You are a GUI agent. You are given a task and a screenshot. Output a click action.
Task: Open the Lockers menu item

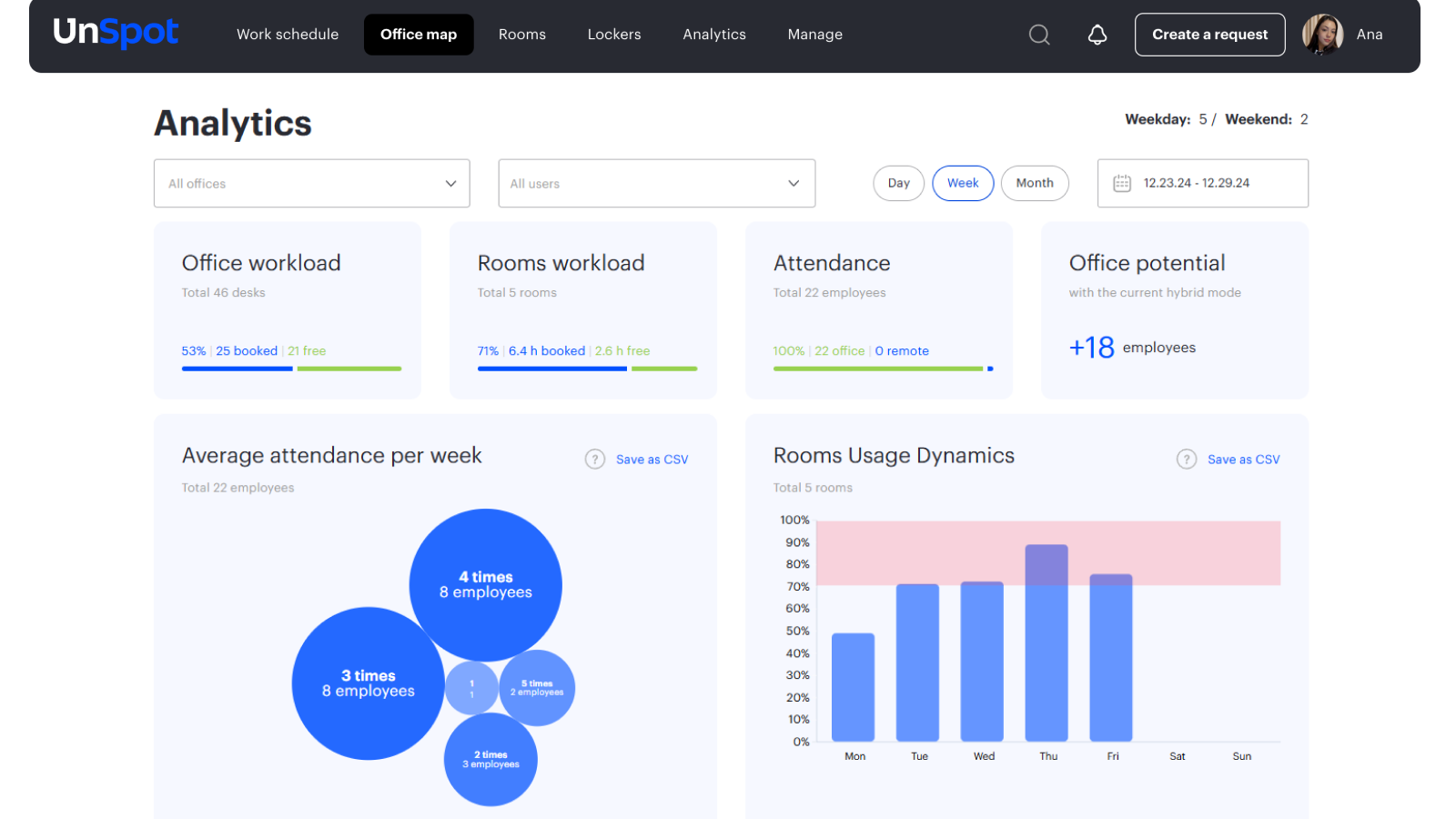(x=614, y=35)
